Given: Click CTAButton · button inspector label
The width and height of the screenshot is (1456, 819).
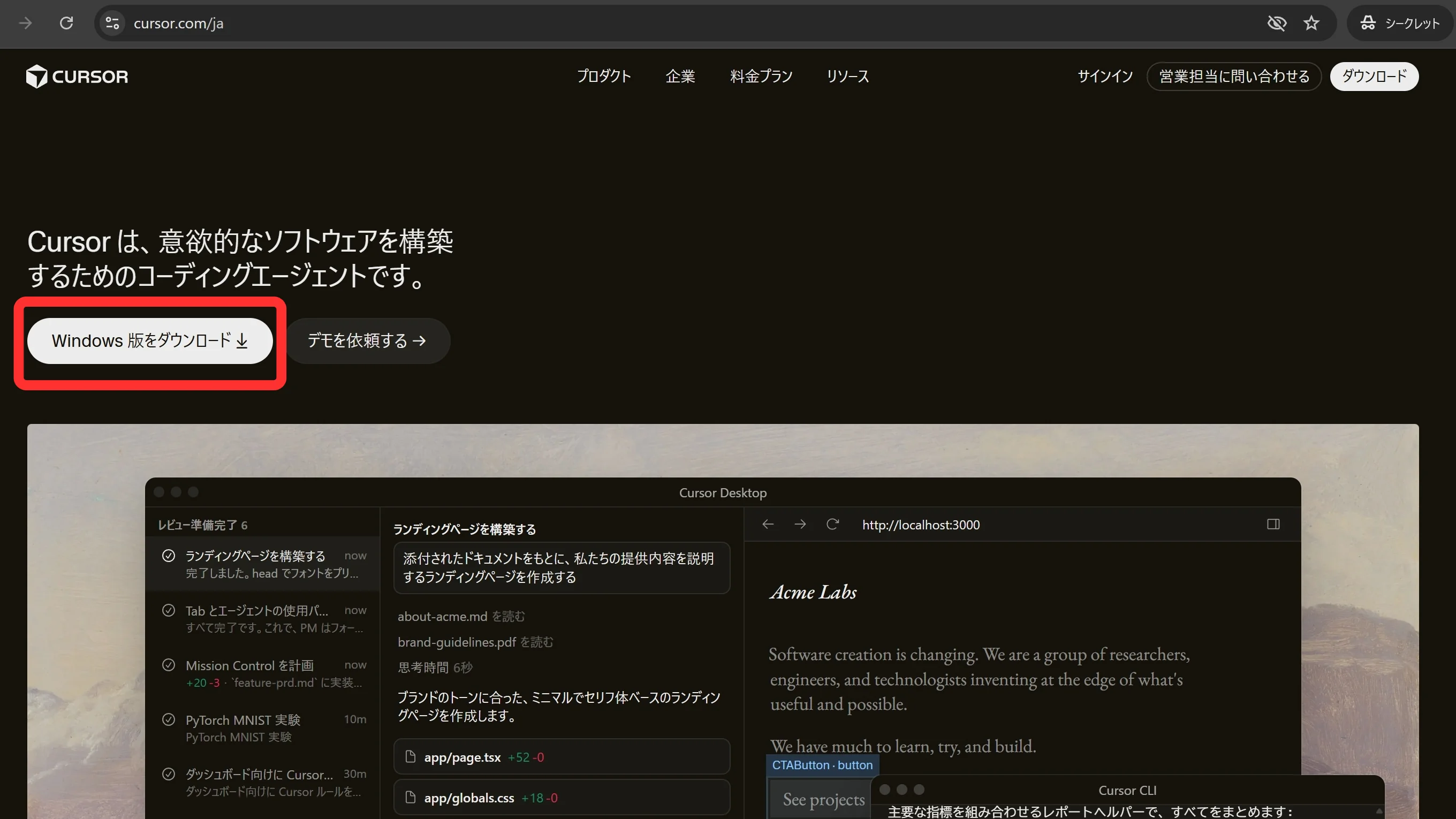Looking at the screenshot, I should [x=822, y=765].
